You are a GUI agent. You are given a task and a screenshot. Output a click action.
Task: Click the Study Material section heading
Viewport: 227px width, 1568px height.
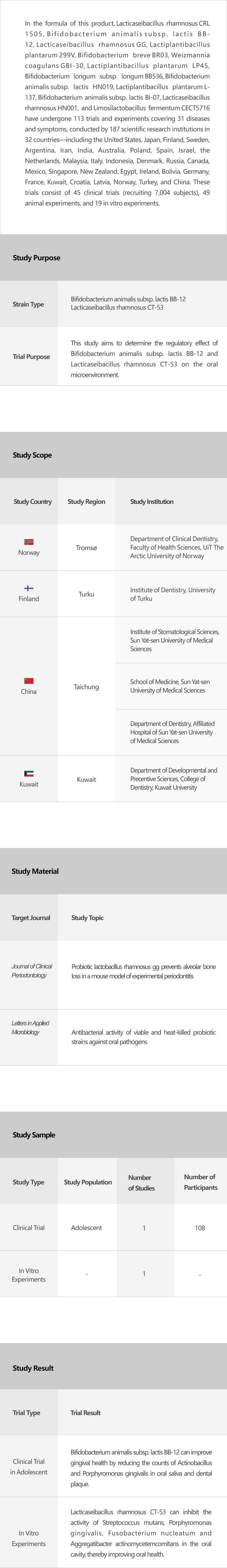point(35,871)
